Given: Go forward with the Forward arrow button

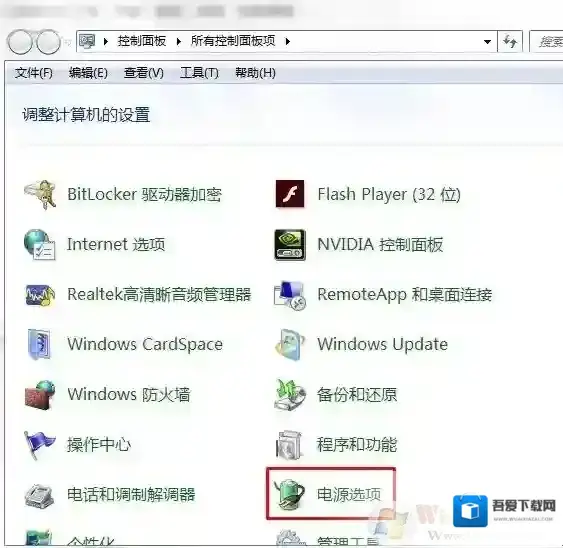Looking at the screenshot, I should (48, 42).
